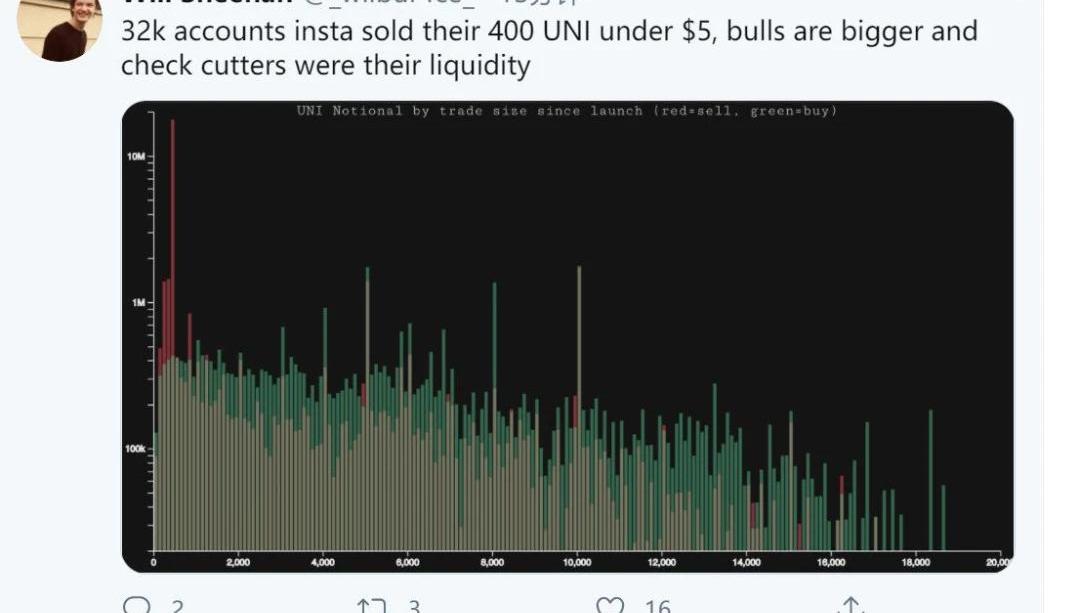
Task: Click the "18,000" x-axis tick label
Action: [915, 563]
